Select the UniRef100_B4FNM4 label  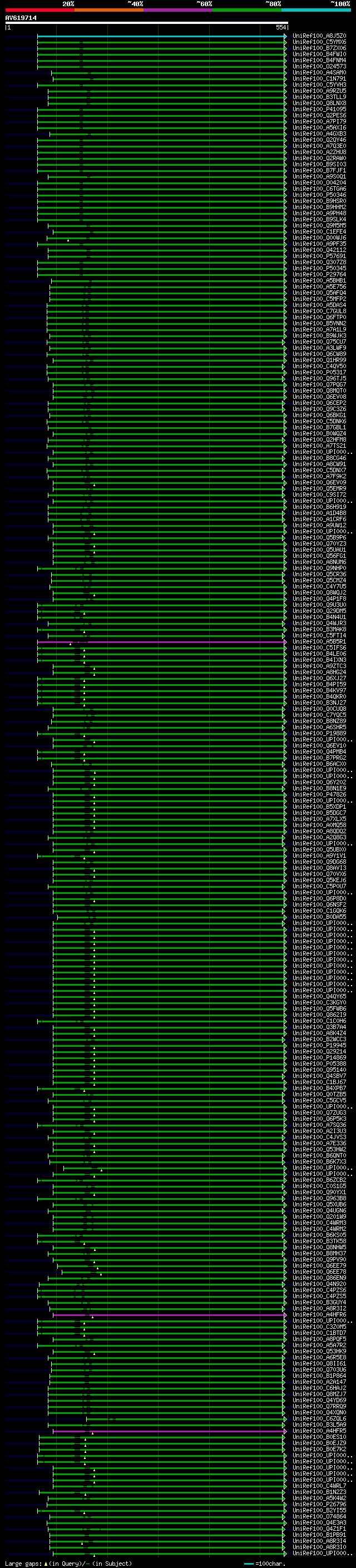click(x=319, y=60)
